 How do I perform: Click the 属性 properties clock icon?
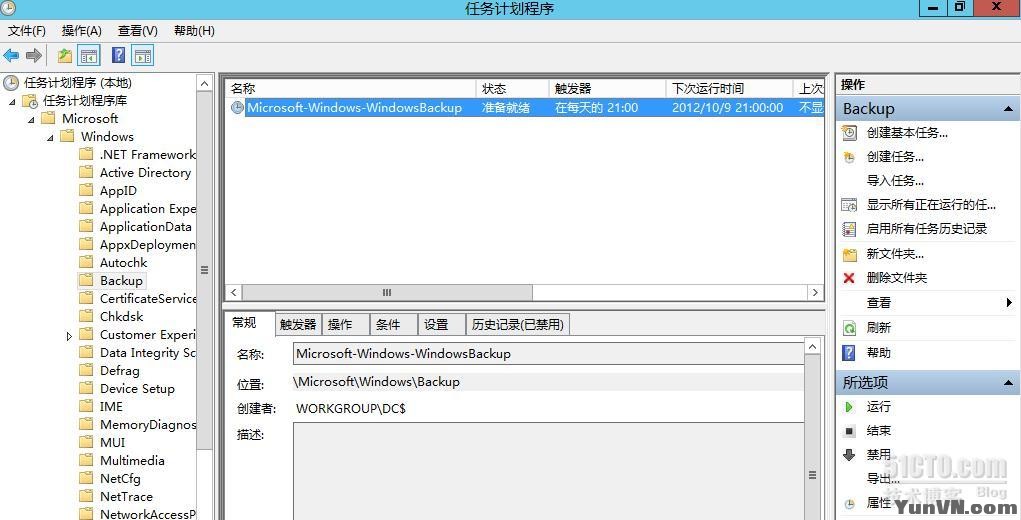pyautogui.click(x=849, y=504)
